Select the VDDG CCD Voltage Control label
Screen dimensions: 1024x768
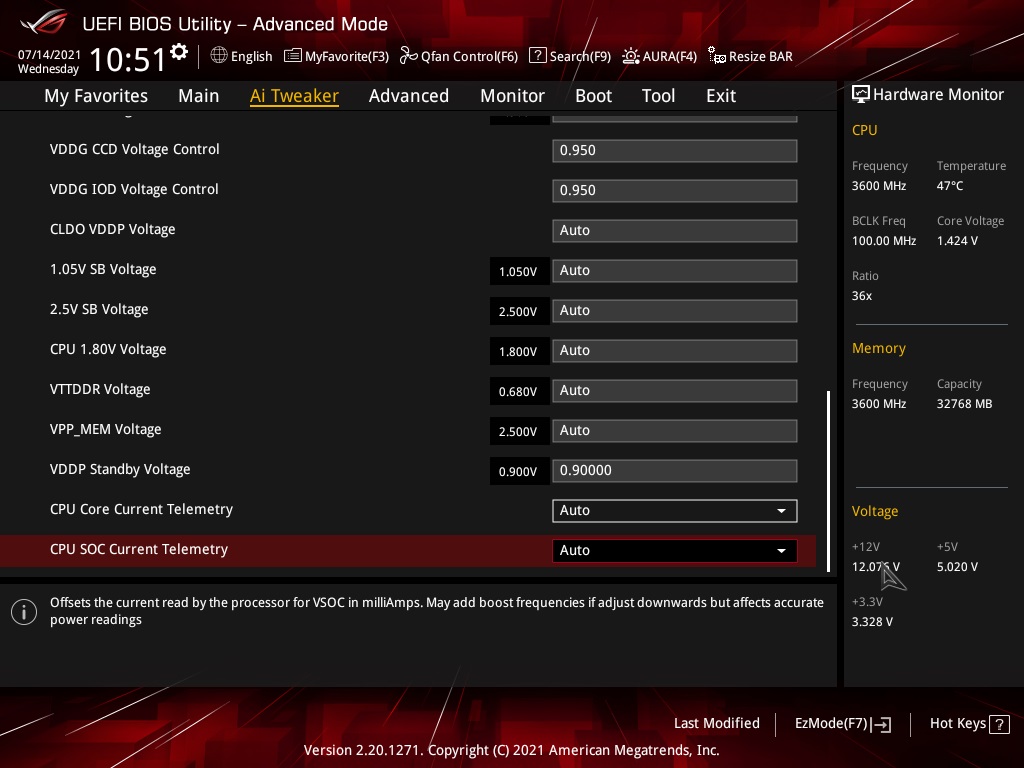[x=135, y=150]
